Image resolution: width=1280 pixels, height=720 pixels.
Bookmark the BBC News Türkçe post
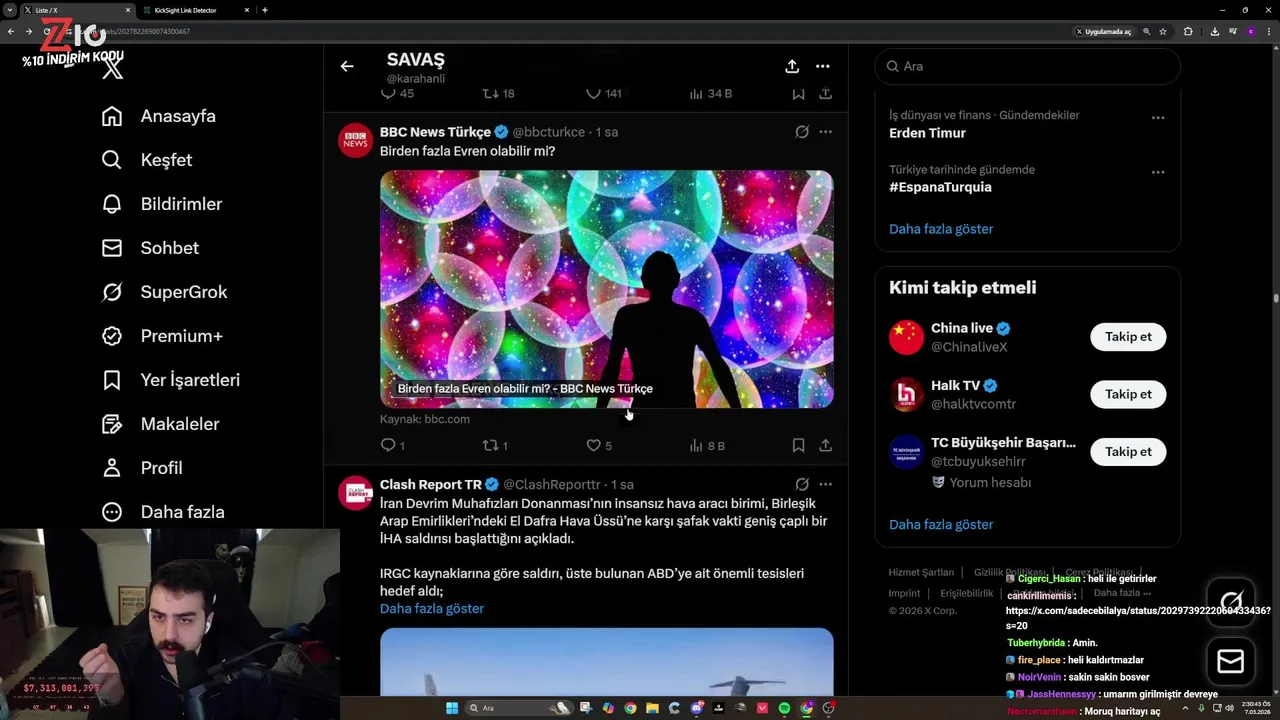[x=798, y=446]
